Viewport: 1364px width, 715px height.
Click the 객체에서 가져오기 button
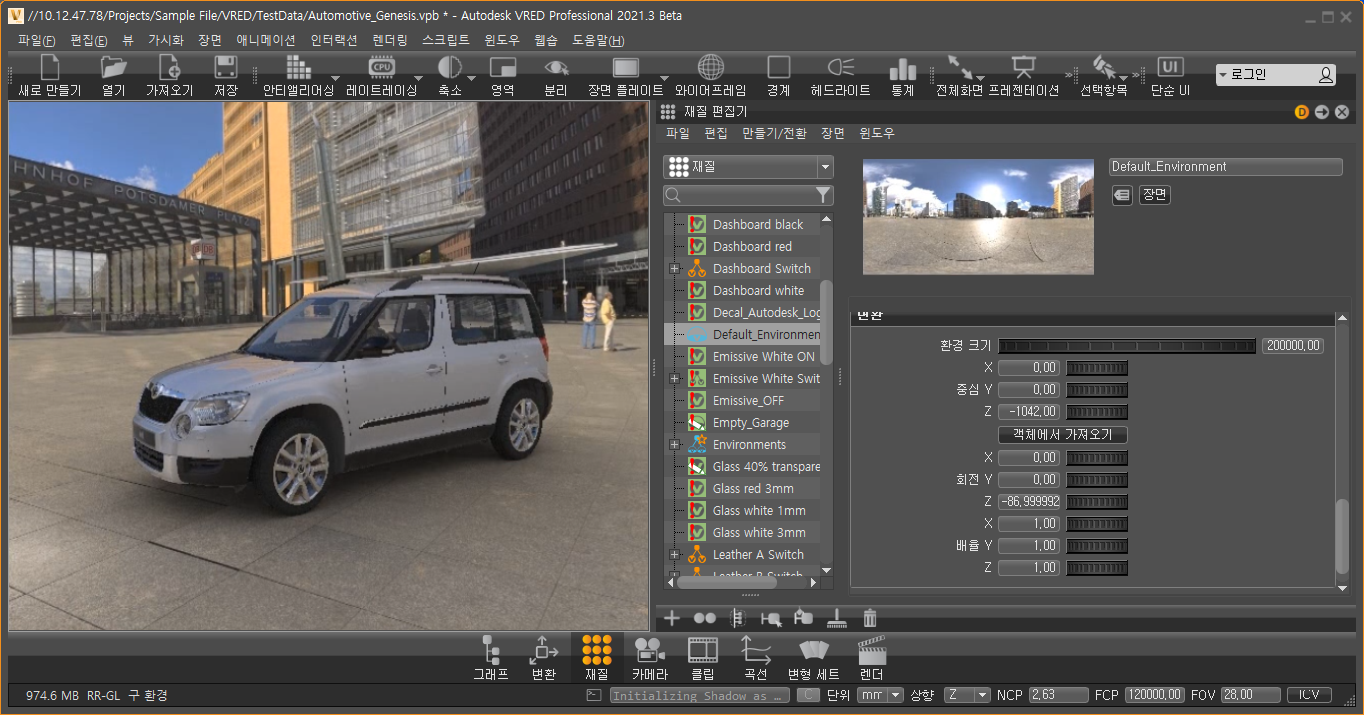(1062, 435)
